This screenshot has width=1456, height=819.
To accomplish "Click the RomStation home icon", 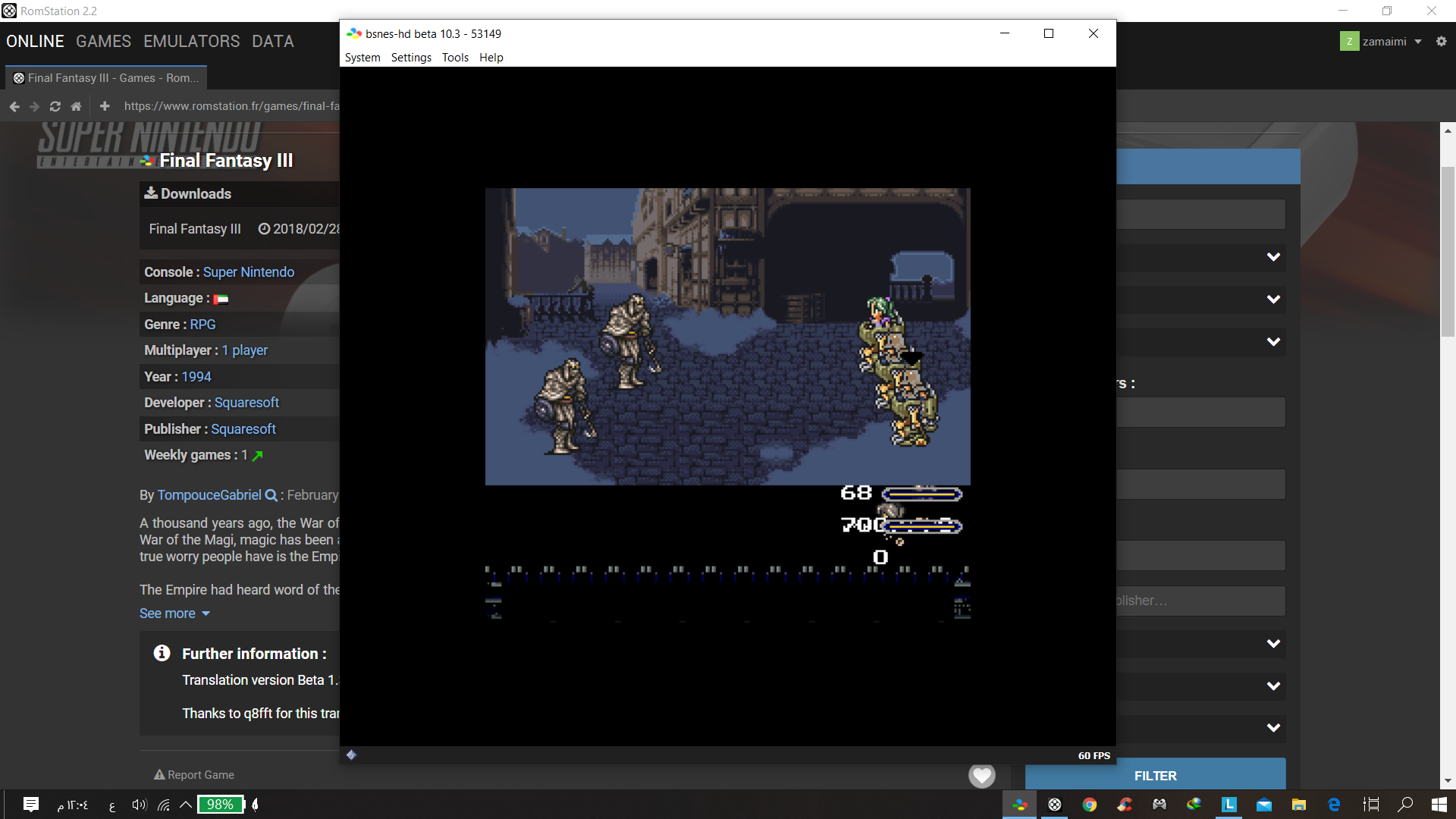I will pyautogui.click(x=76, y=107).
